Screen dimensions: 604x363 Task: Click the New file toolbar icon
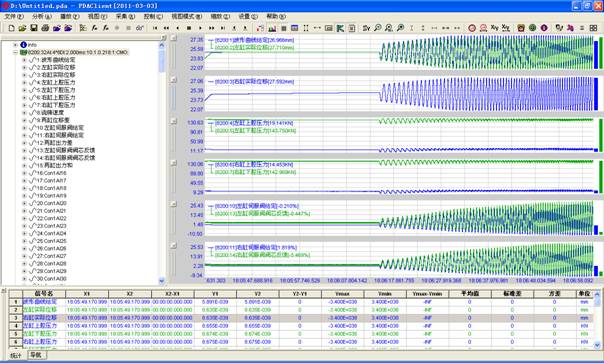point(12,28)
